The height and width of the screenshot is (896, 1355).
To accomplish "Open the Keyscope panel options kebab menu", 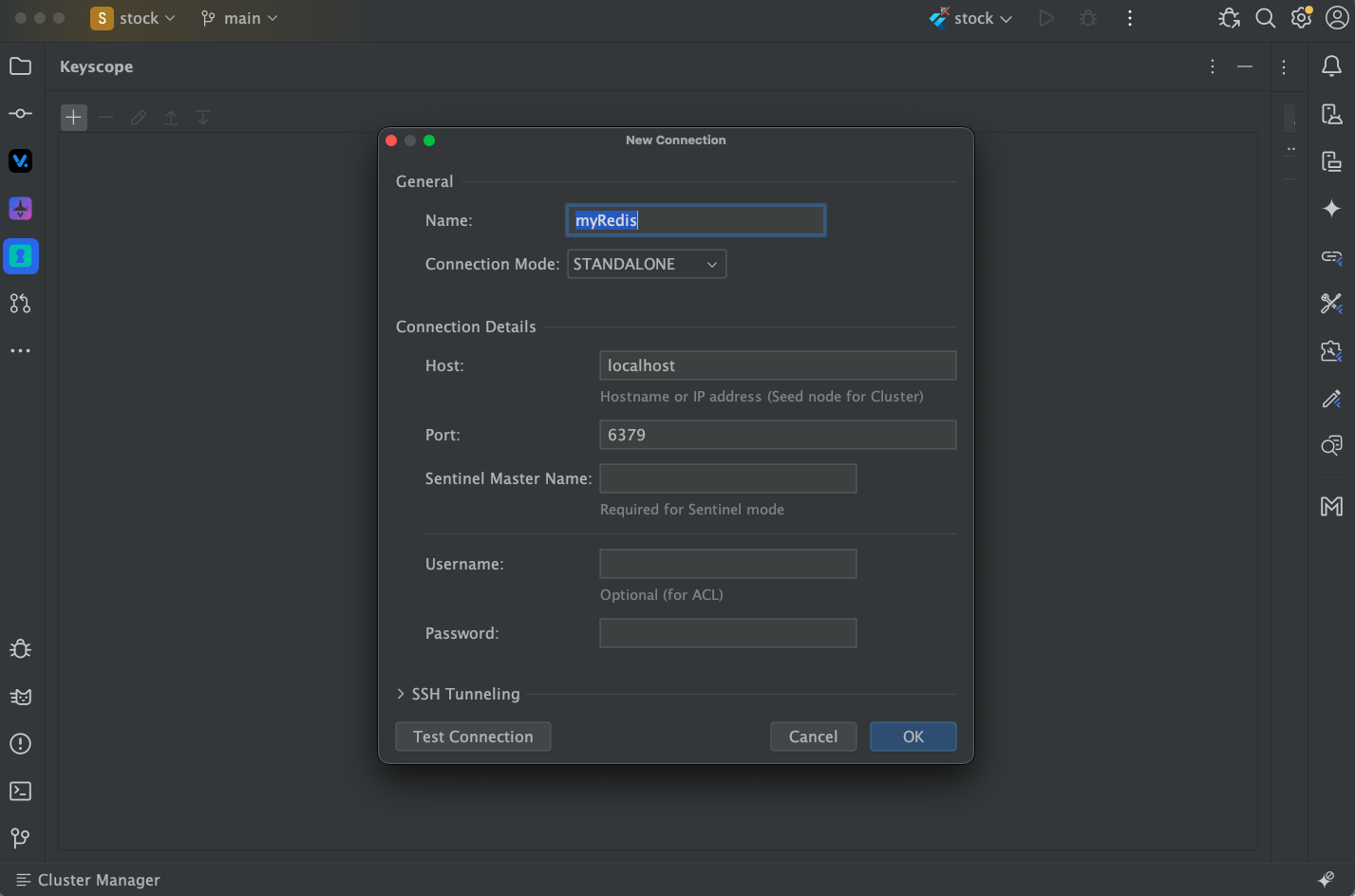I will (1212, 66).
